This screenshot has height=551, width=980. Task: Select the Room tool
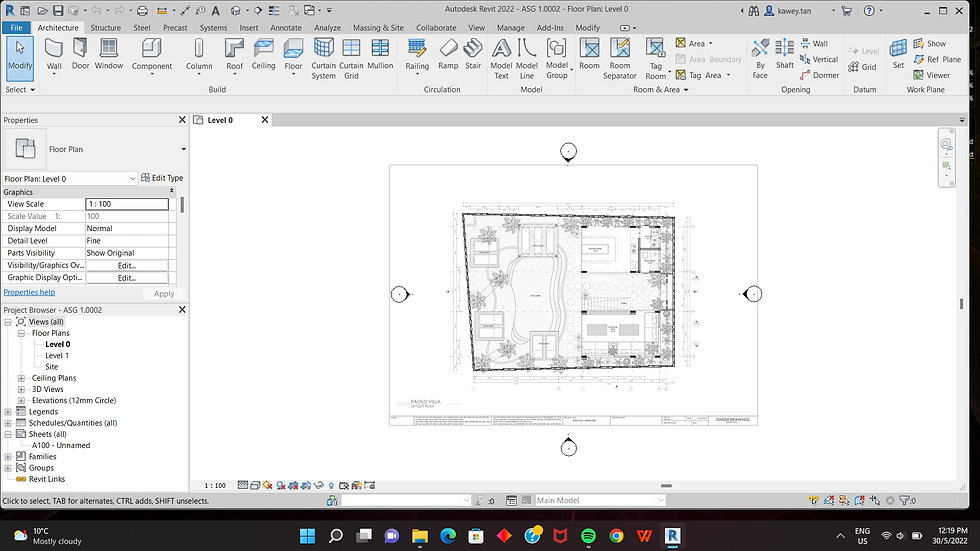[x=589, y=54]
